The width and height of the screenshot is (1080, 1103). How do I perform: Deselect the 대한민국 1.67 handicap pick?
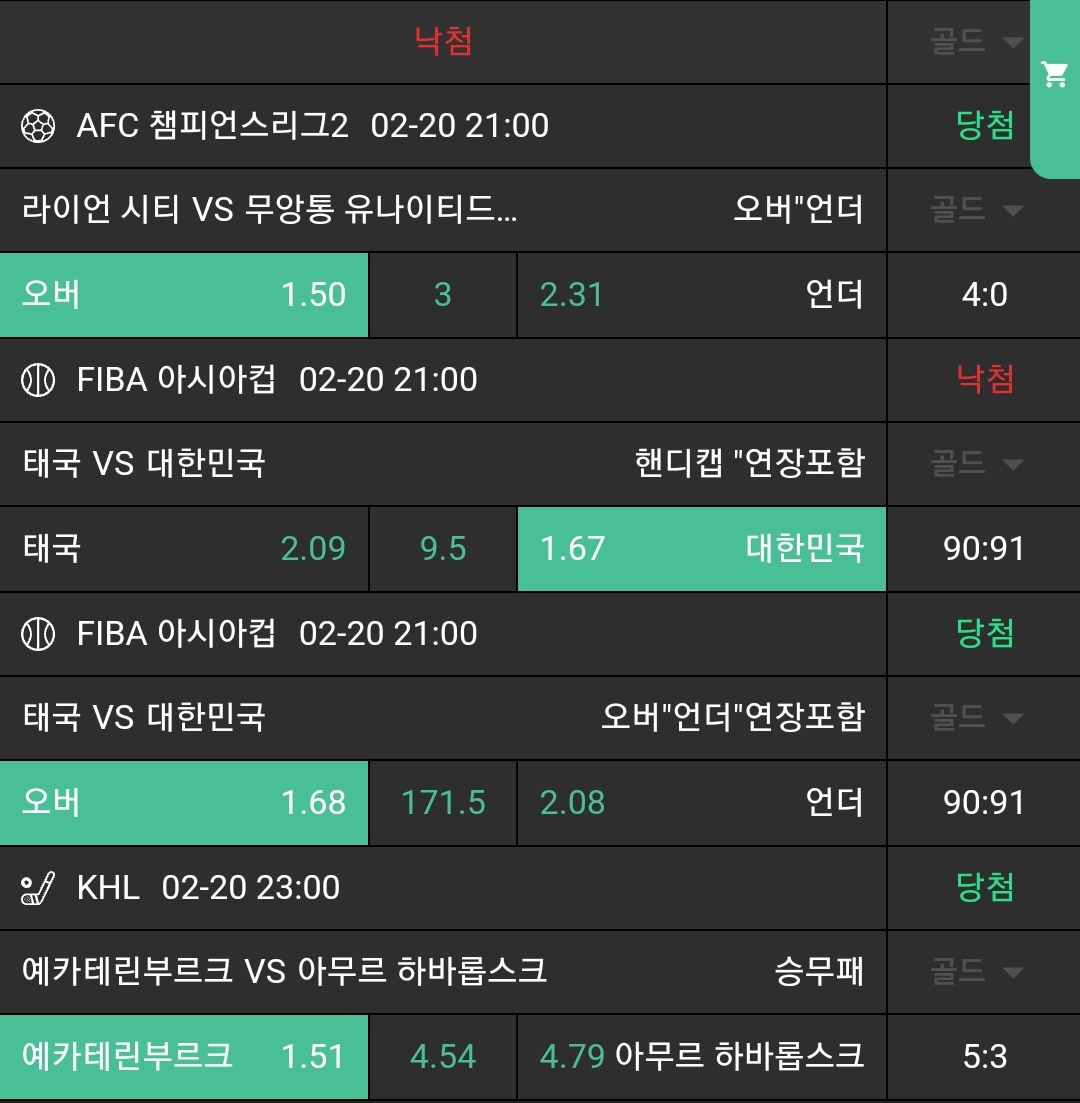point(701,549)
